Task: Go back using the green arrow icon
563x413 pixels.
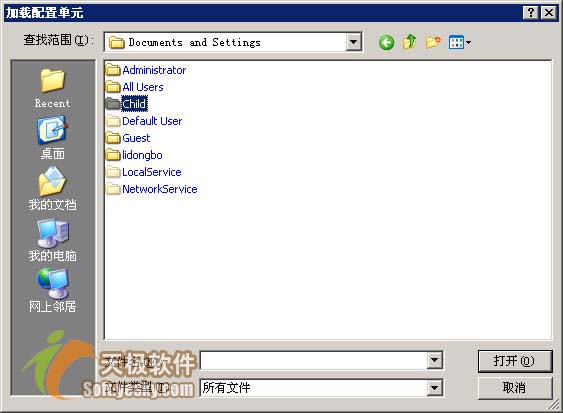Action: coord(386,43)
